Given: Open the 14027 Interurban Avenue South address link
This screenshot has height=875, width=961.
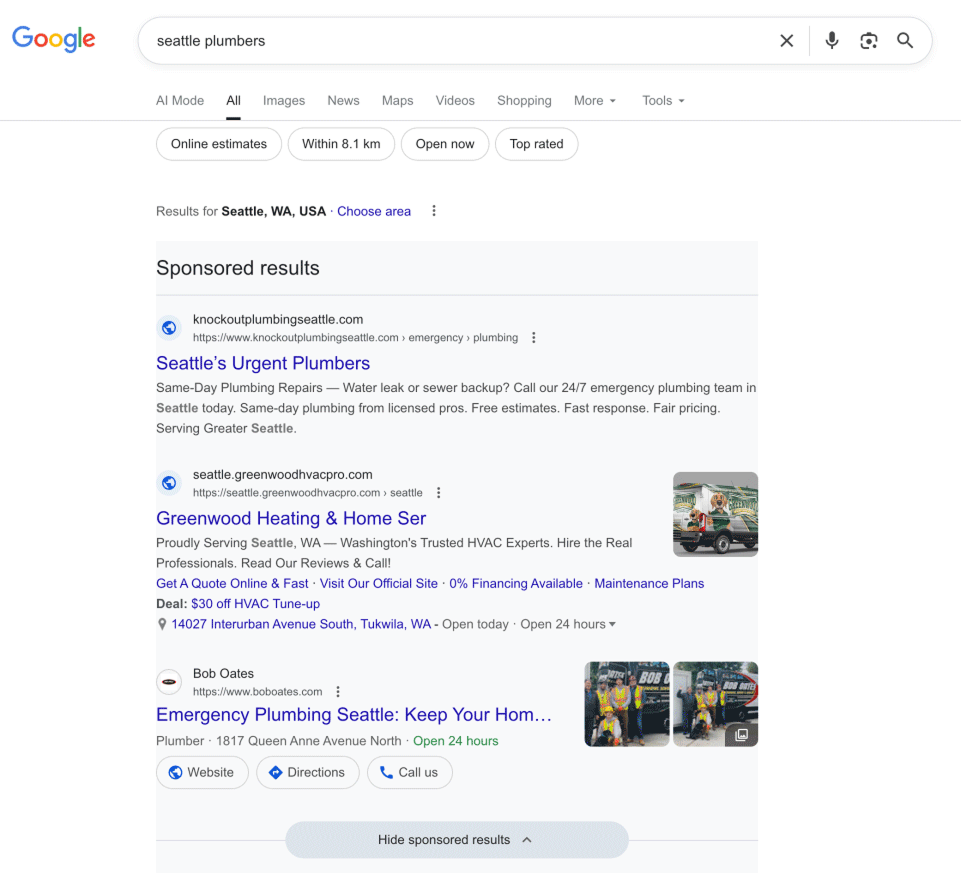Looking at the screenshot, I should (x=301, y=624).
